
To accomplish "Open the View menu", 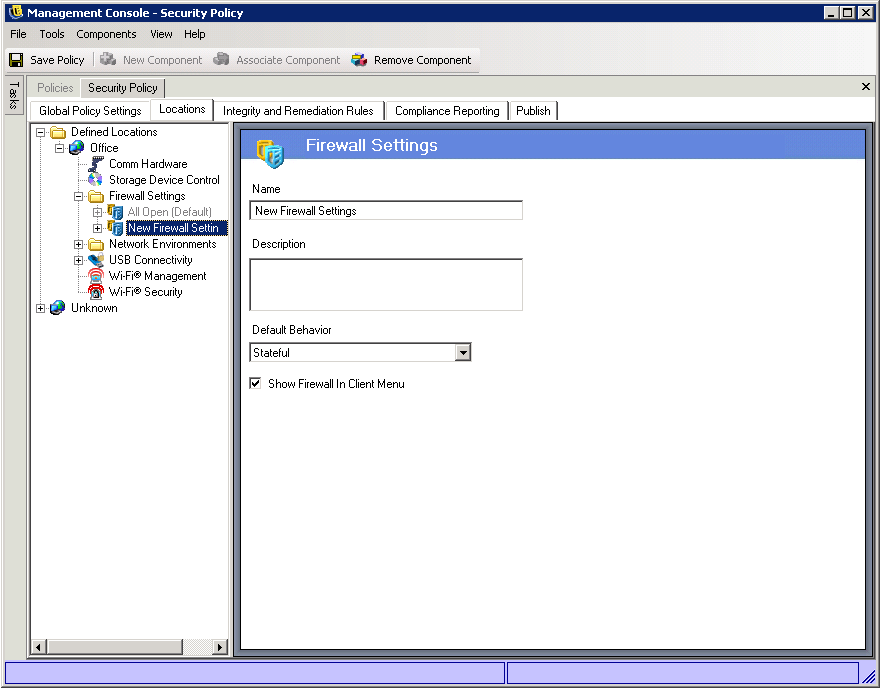I will (161, 34).
